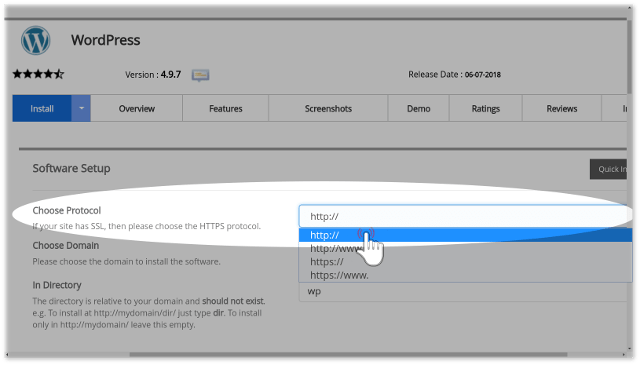
Task: Click the blue Install button
Action: (42, 109)
